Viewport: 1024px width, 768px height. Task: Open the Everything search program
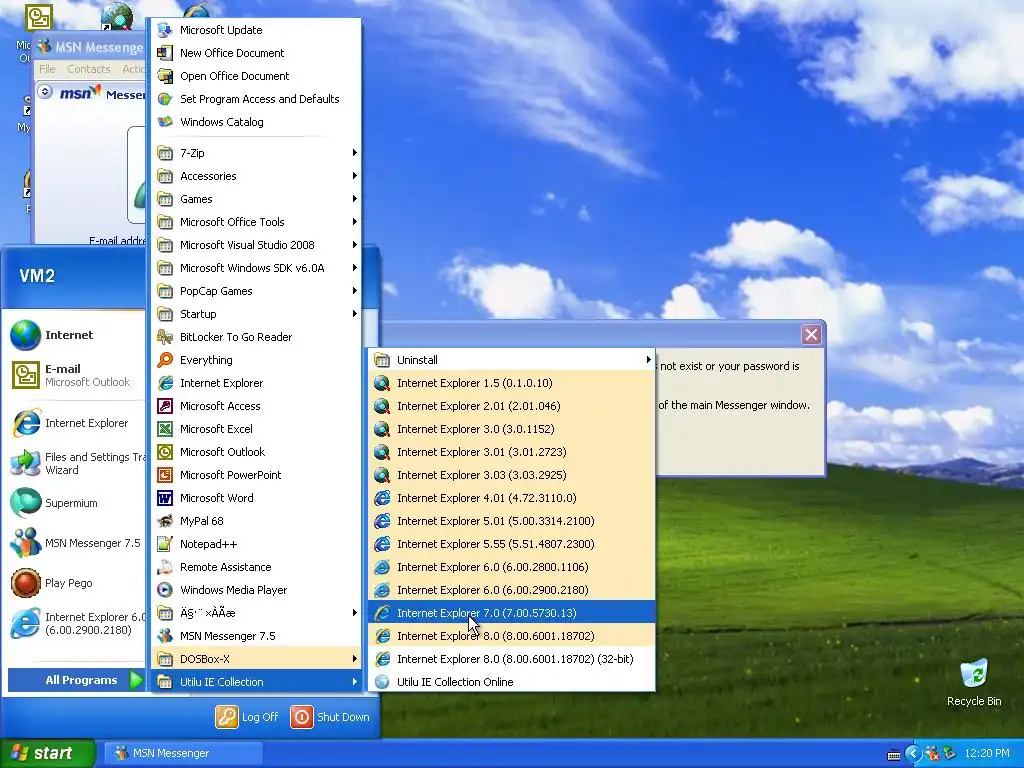257,360
